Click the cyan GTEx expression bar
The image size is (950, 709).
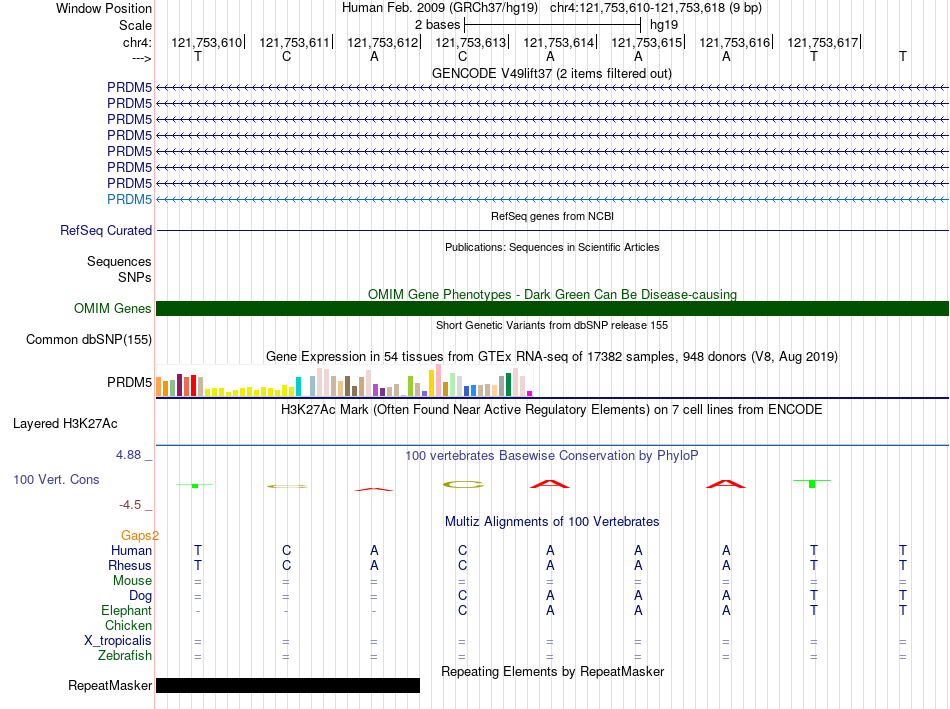tap(298, 387)
